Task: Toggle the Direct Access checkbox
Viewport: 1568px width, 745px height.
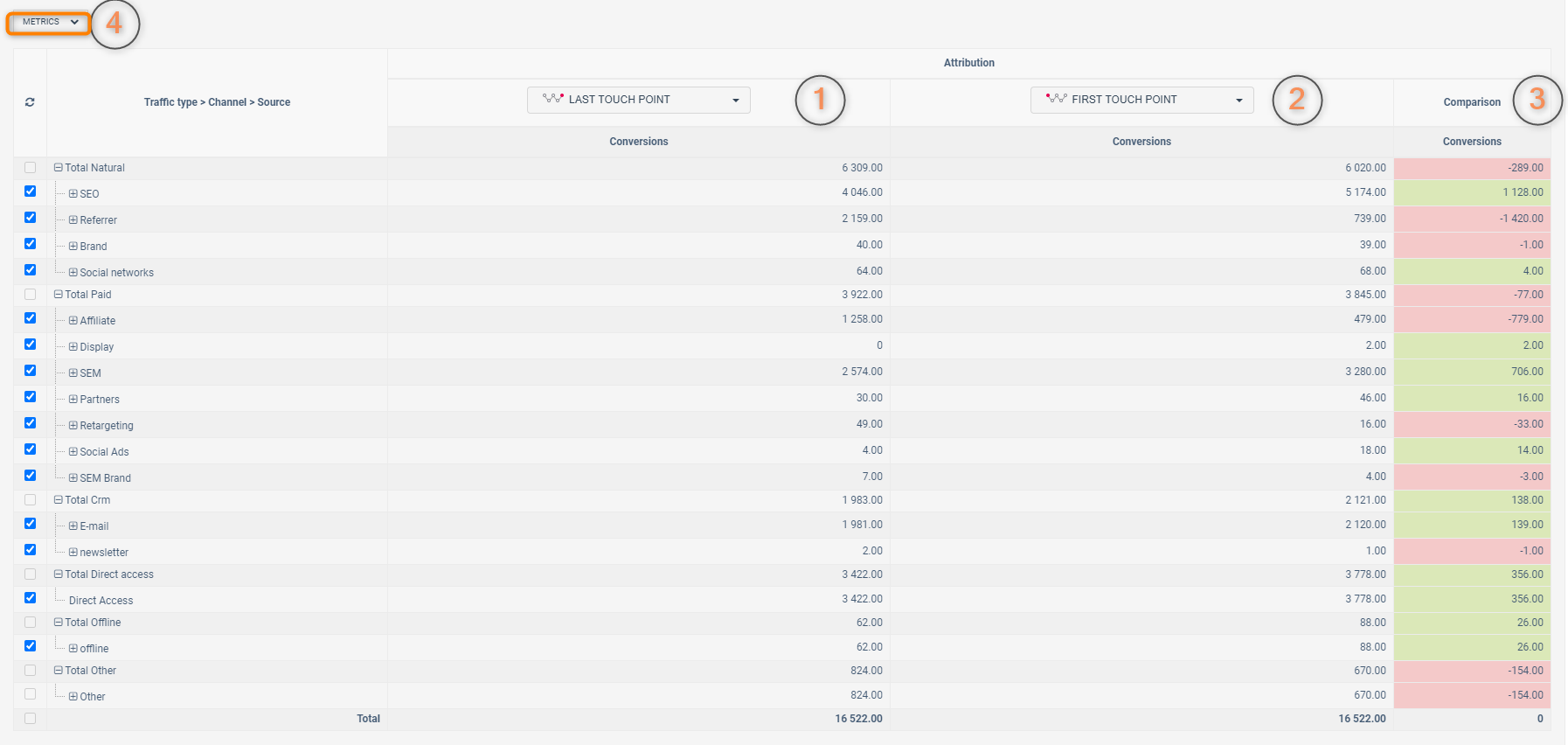Action: [31, 598]
